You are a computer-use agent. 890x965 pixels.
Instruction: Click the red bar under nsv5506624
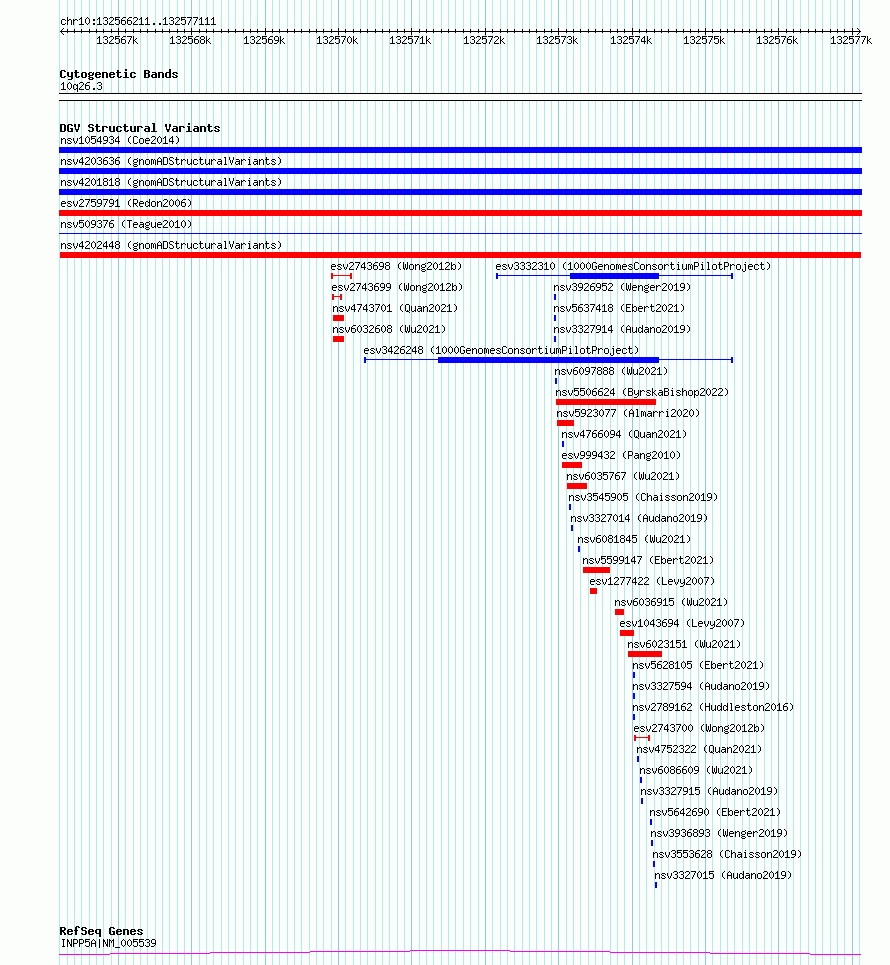(606, 402)
